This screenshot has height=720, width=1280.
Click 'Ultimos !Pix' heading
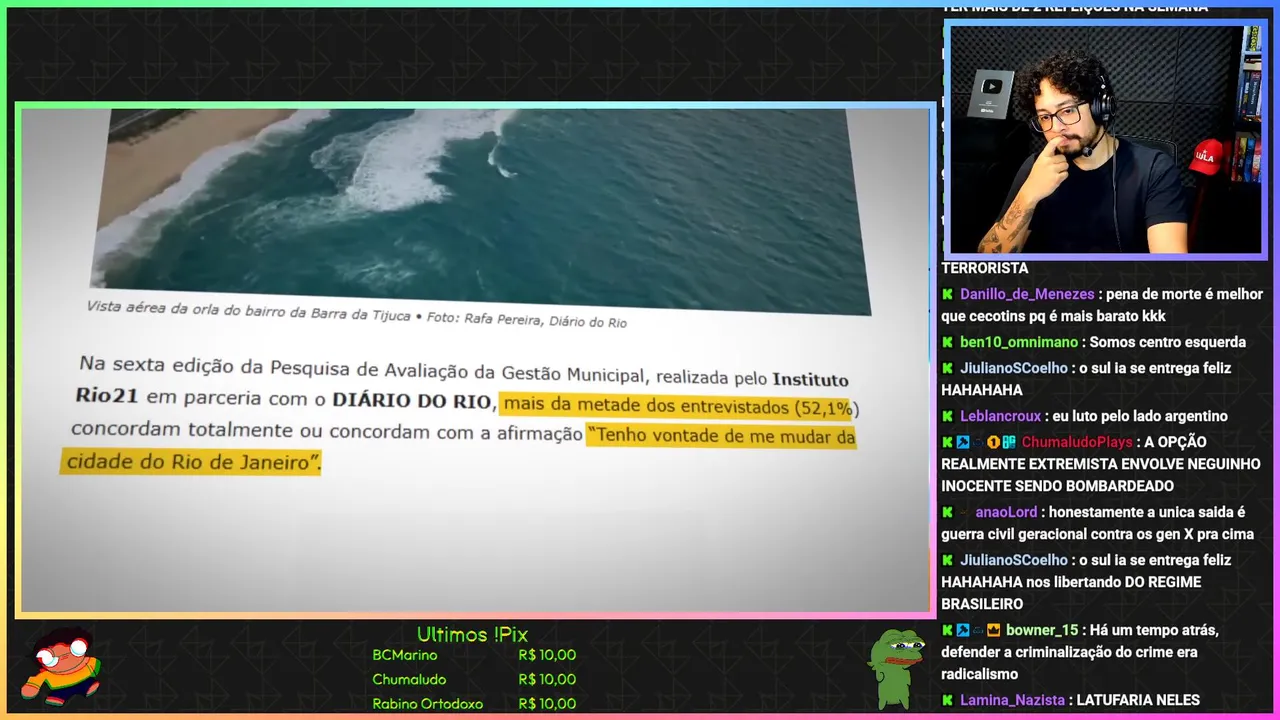point(472,635)
